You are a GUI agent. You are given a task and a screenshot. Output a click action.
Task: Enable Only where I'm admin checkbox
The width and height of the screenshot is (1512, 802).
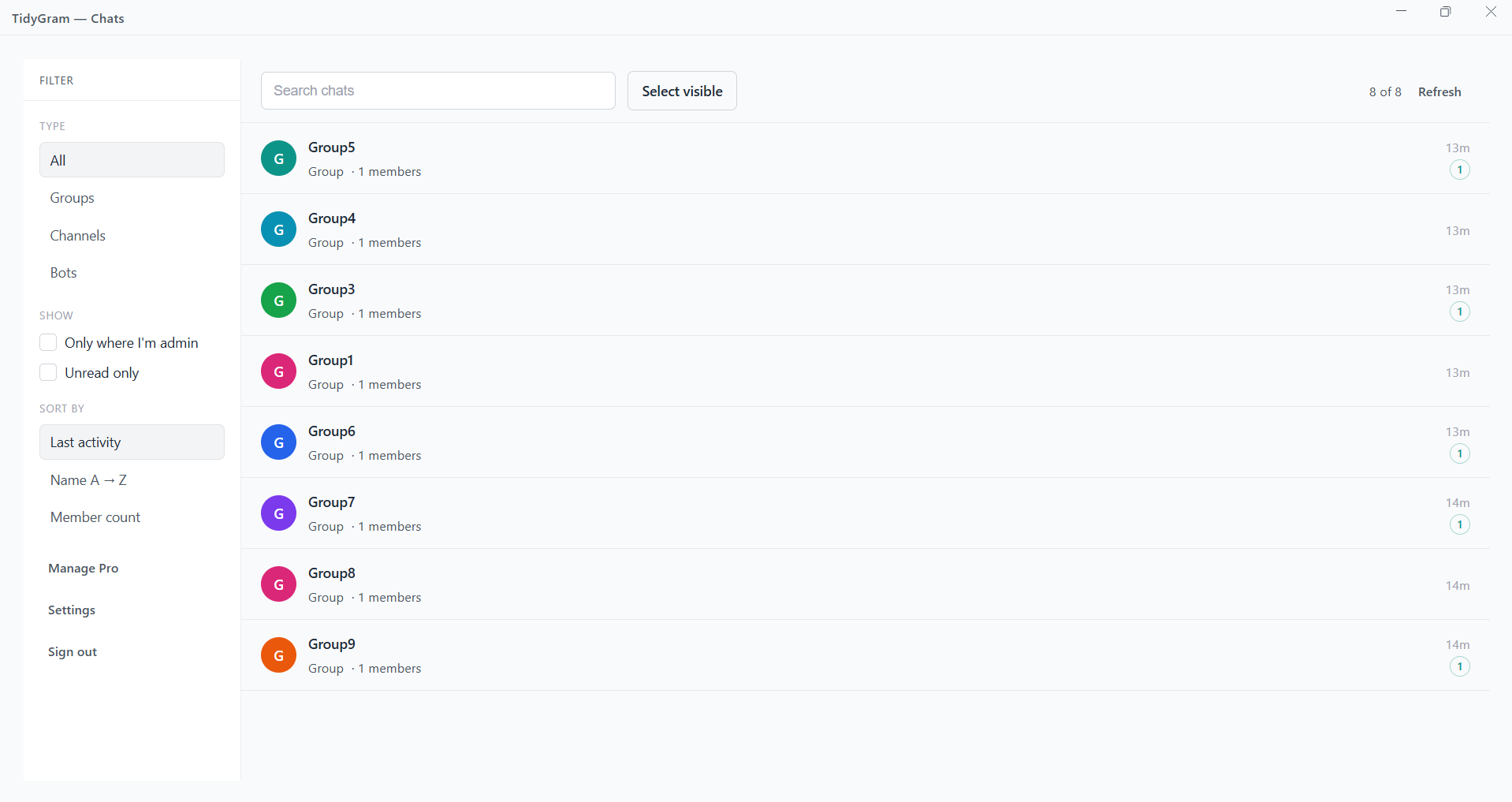tap(48, 342)
